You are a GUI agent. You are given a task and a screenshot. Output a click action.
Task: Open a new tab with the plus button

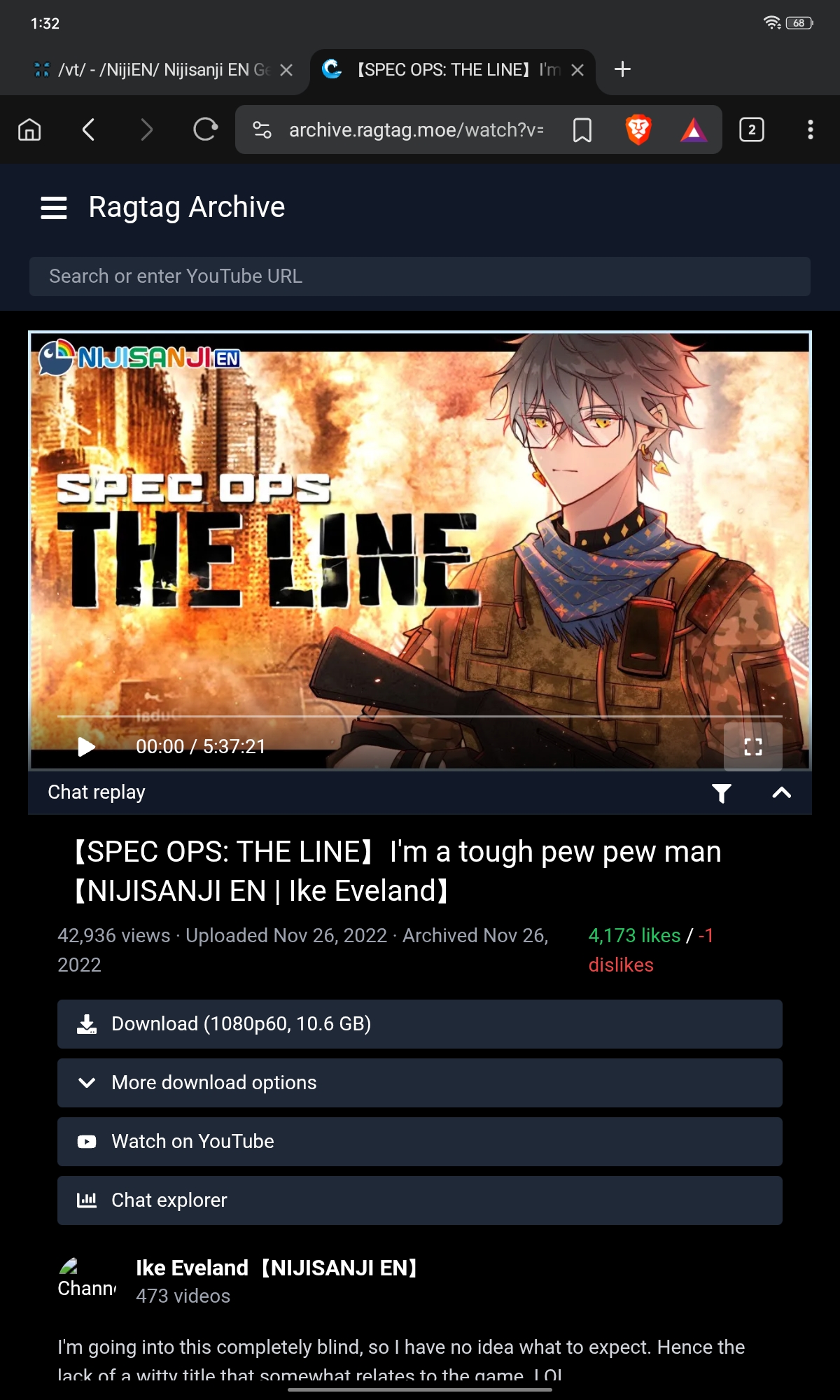coord(622,69)
